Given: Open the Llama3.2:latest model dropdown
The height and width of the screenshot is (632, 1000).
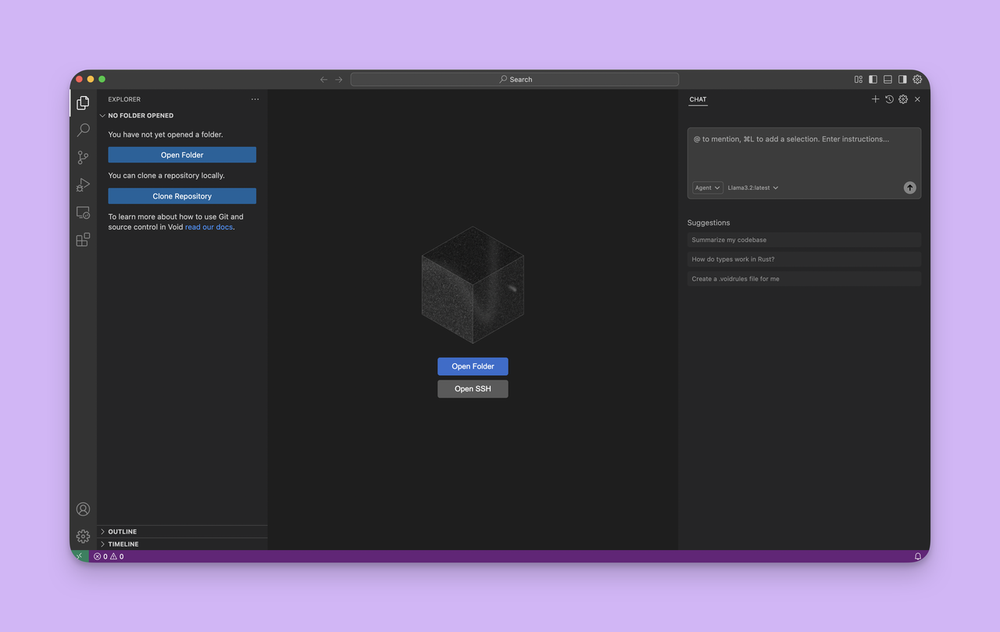Looking at the screenshot, I should click(752, 188).
